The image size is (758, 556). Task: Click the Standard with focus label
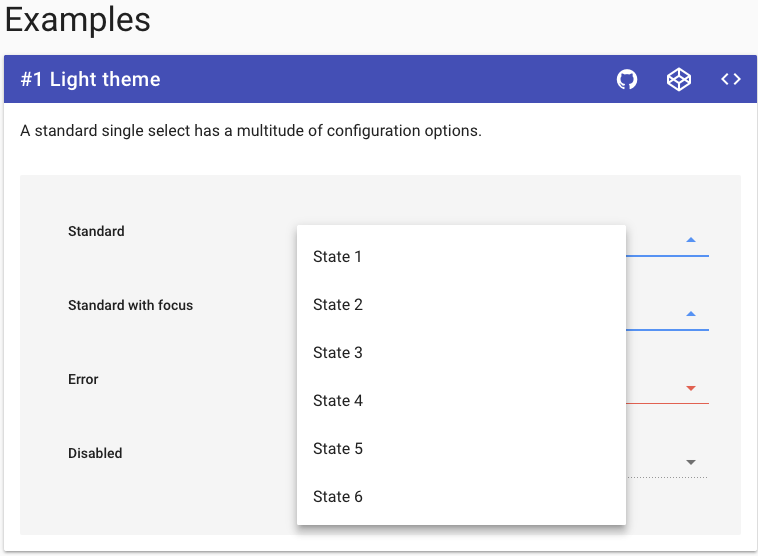point(130,305)
